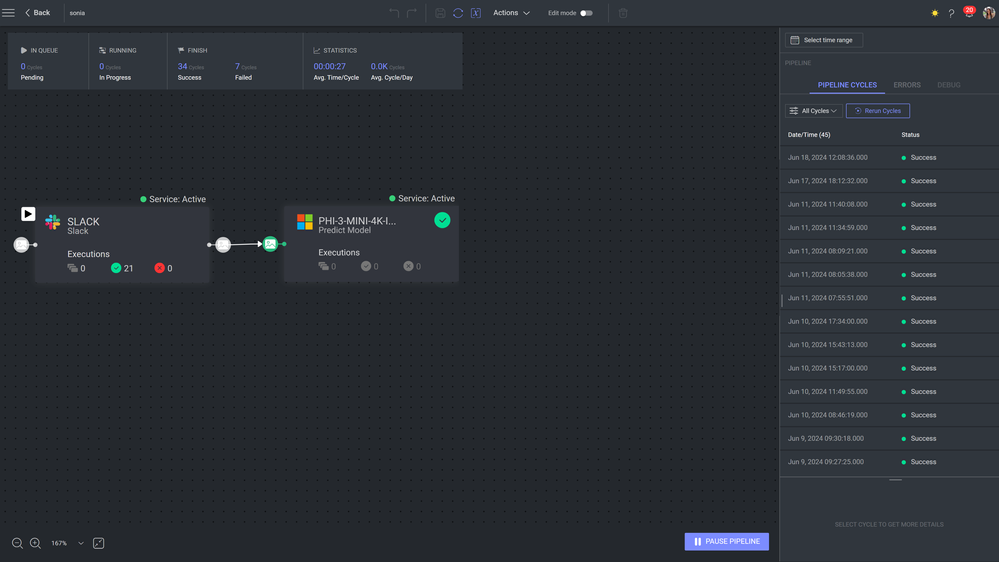This screenshot has height=562, width=999.
Task: Select cycle Jun 11, 2024 08:05:38.000
Action: [889, 275]
